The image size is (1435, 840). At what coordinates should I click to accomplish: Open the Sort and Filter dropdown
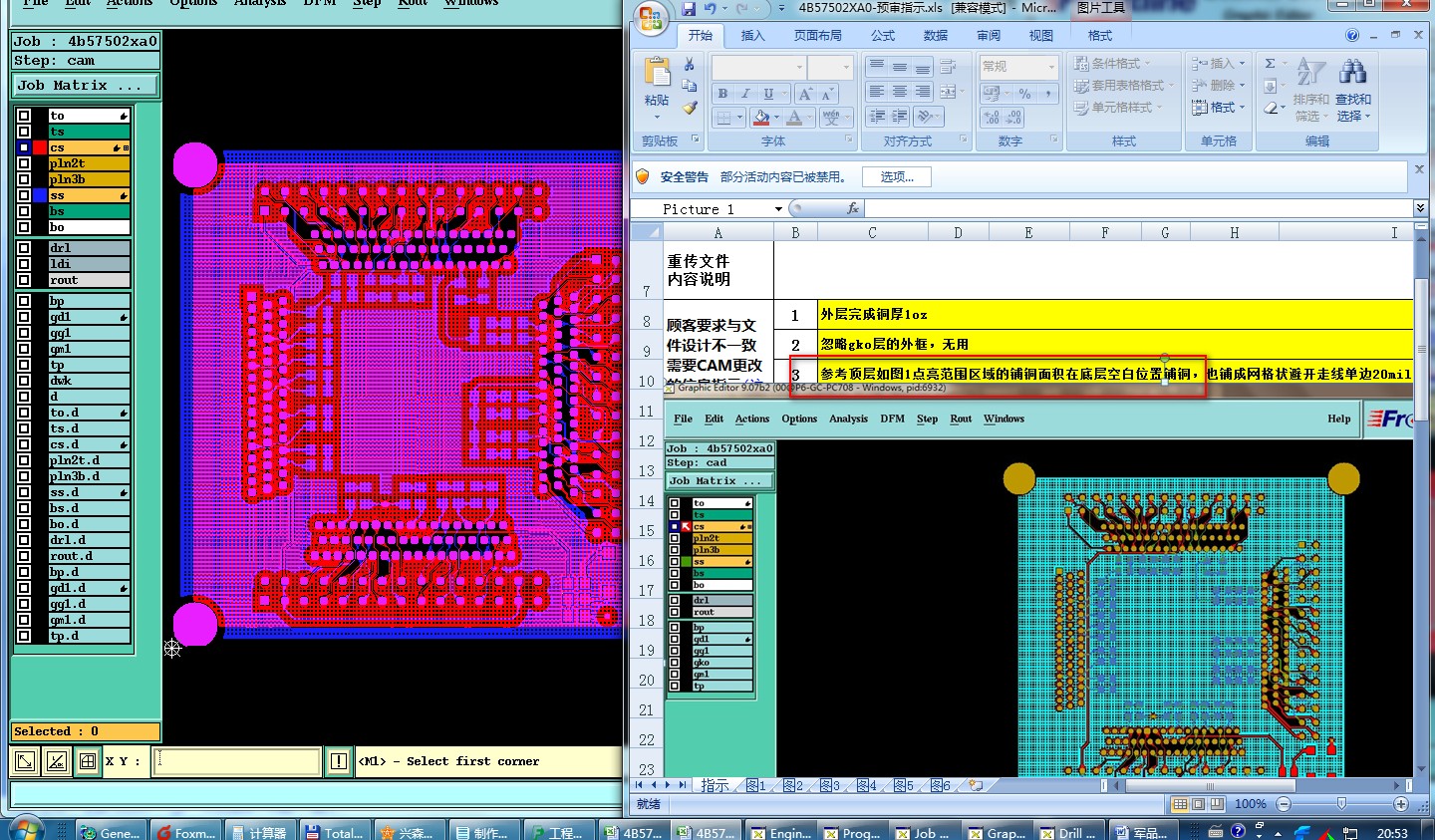[x=1310, y=90]
